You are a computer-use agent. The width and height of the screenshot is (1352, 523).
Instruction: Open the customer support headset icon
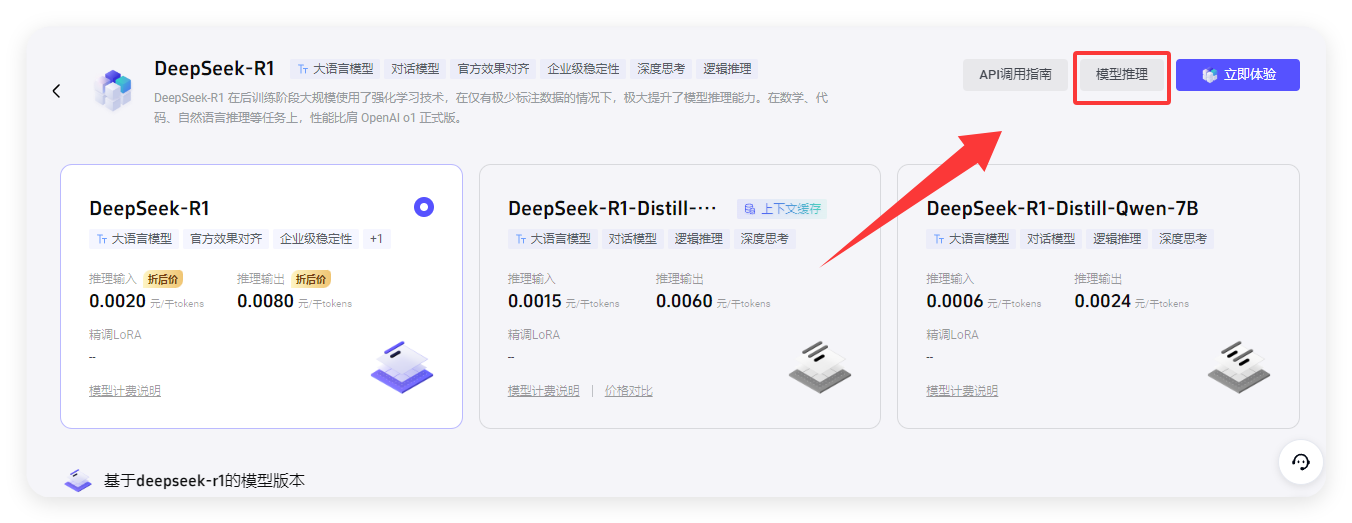pyautogui.click(x=1301, y=462)
